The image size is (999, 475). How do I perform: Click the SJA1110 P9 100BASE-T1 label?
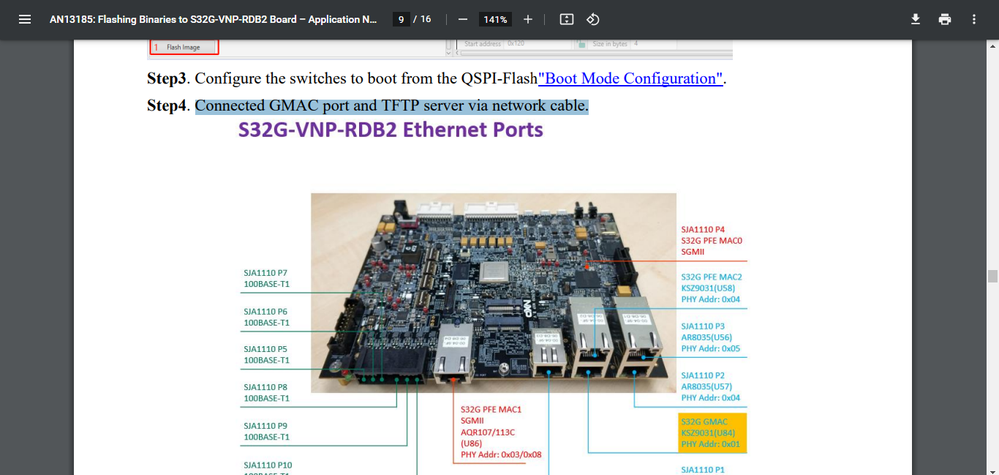coord(267,432)
